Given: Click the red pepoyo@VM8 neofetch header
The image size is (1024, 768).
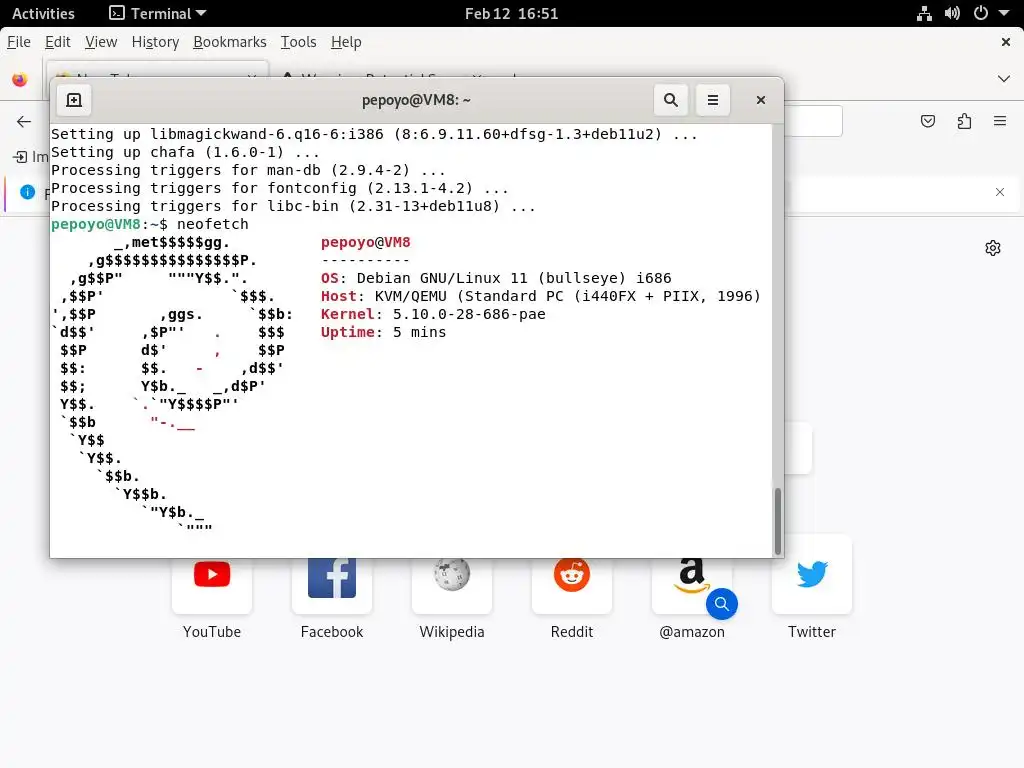Looking at the screenshot, I should click(x=366, y=242).
